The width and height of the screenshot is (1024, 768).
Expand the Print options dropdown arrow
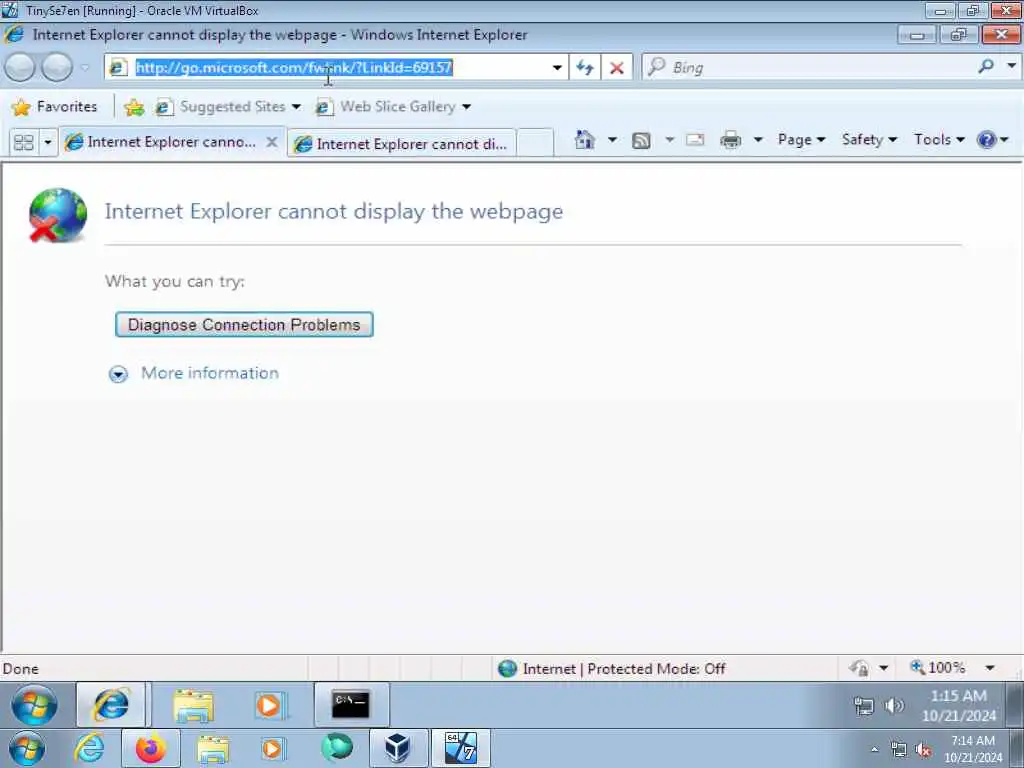point(758,140)
